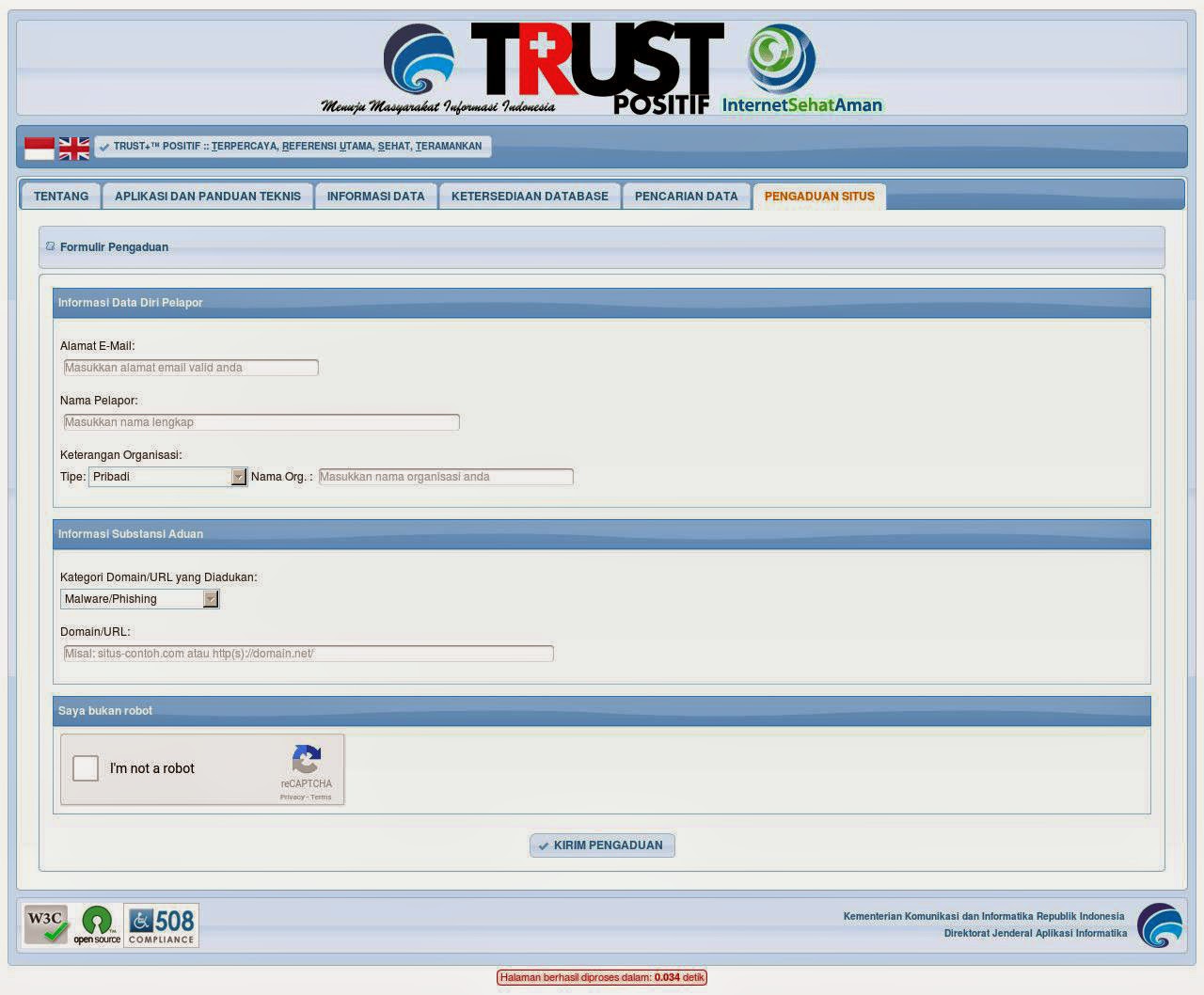
Task: Click the TRUST POSITIF logo banner
Action: 597,68
